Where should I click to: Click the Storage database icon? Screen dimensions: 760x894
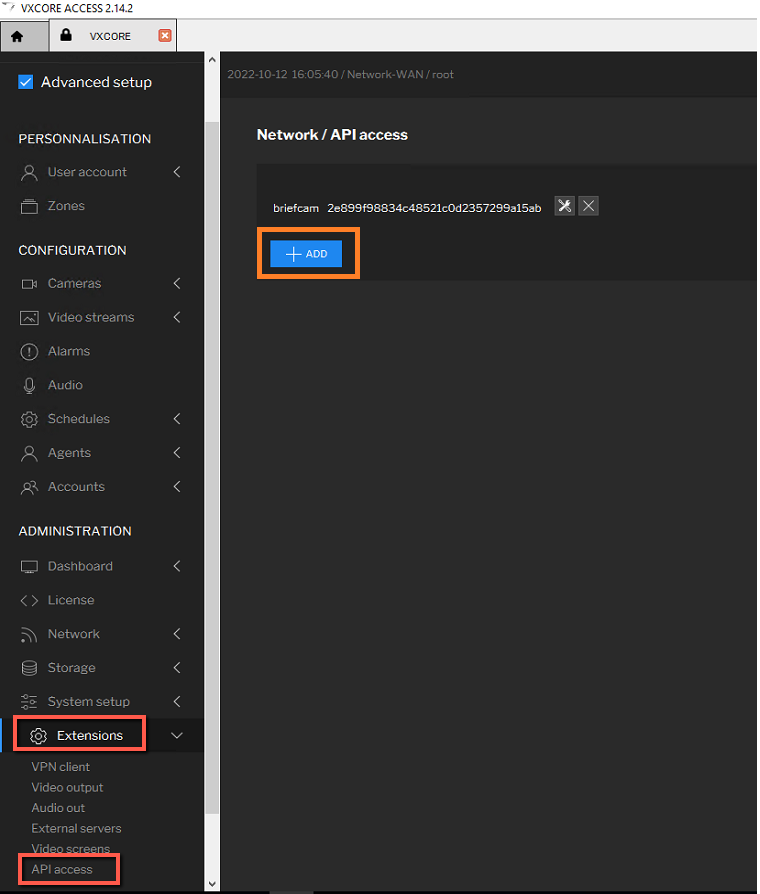[29, 668]
